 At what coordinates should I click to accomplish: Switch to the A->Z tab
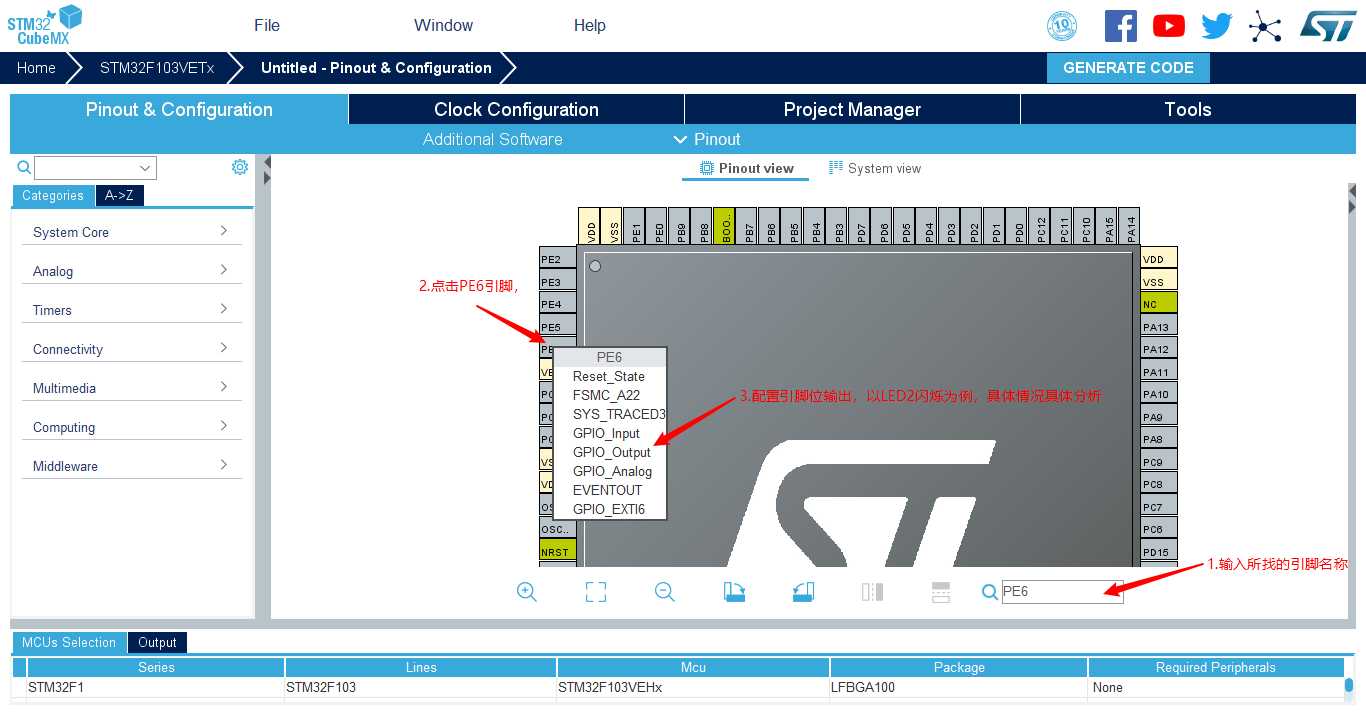119,196
